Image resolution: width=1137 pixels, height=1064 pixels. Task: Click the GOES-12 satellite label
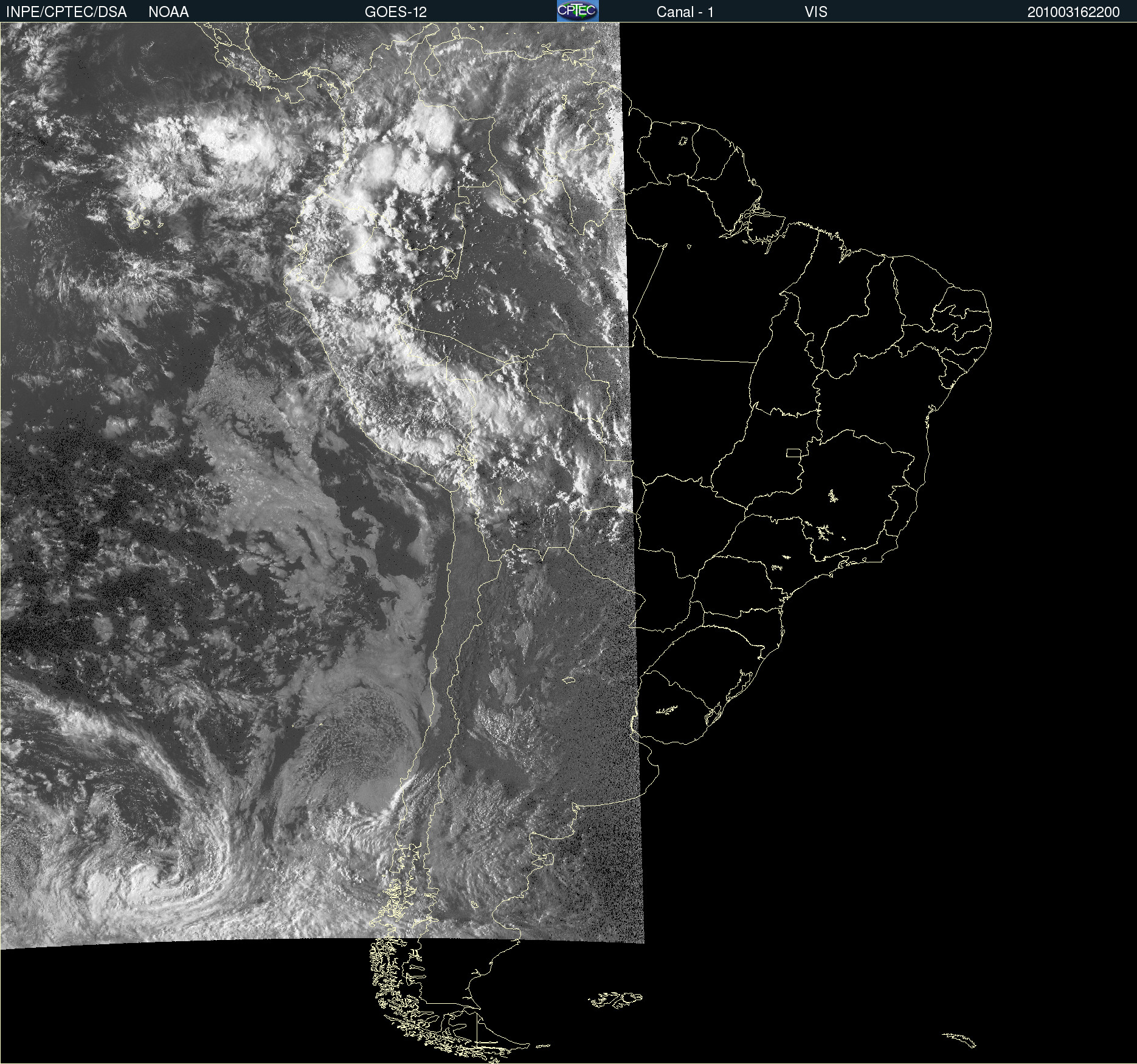pyautogui.click(x=396, y=12)
